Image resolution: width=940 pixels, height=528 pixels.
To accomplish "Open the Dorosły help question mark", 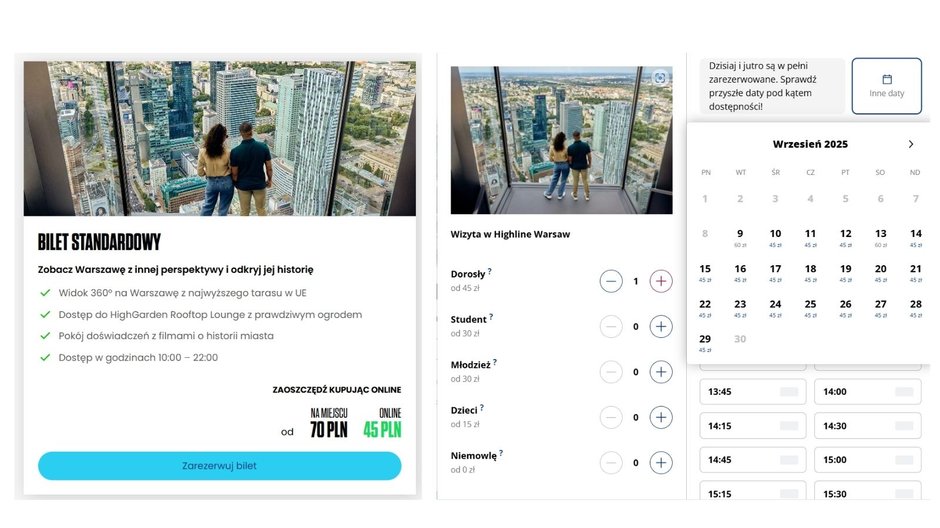I will [x=490, y=271].
